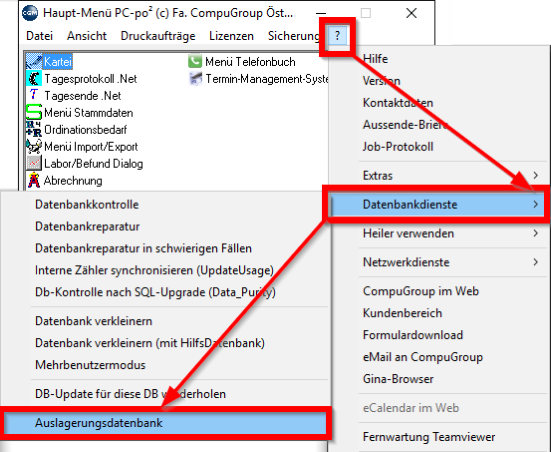
Task: Click the Termin-Management-System icon
Action: pos(195,78)
